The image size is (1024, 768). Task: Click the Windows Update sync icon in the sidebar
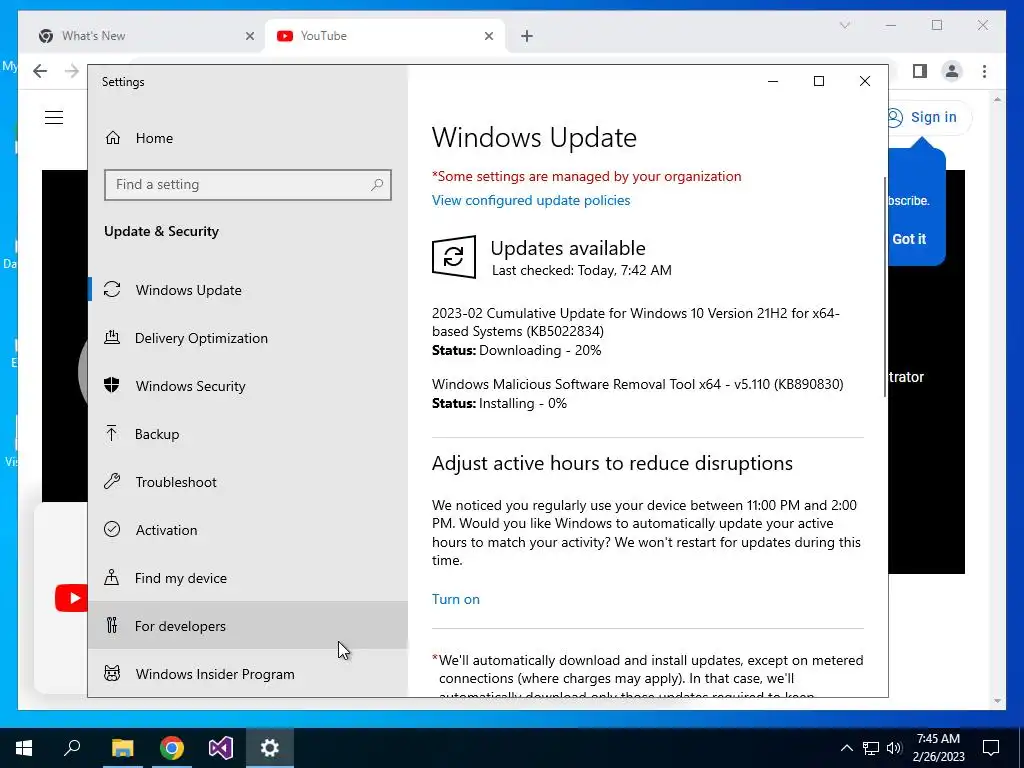[x=112, y=289]
